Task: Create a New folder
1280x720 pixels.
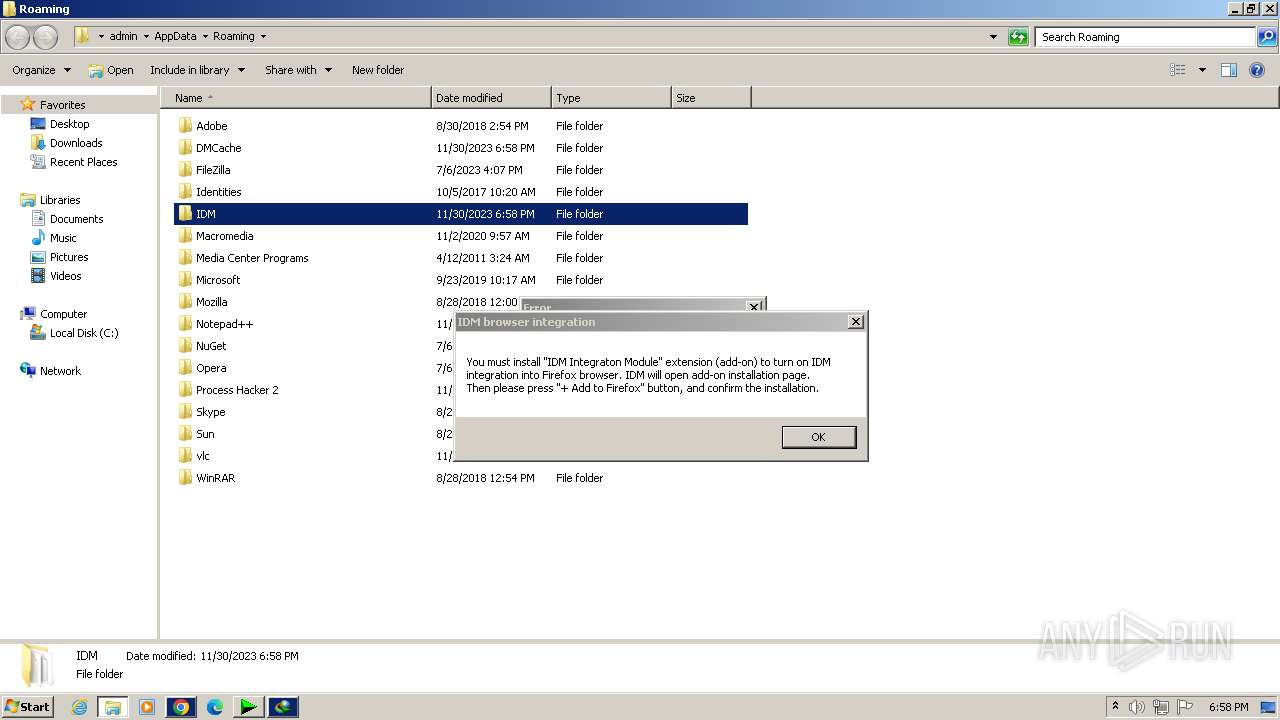Action: 378,70
